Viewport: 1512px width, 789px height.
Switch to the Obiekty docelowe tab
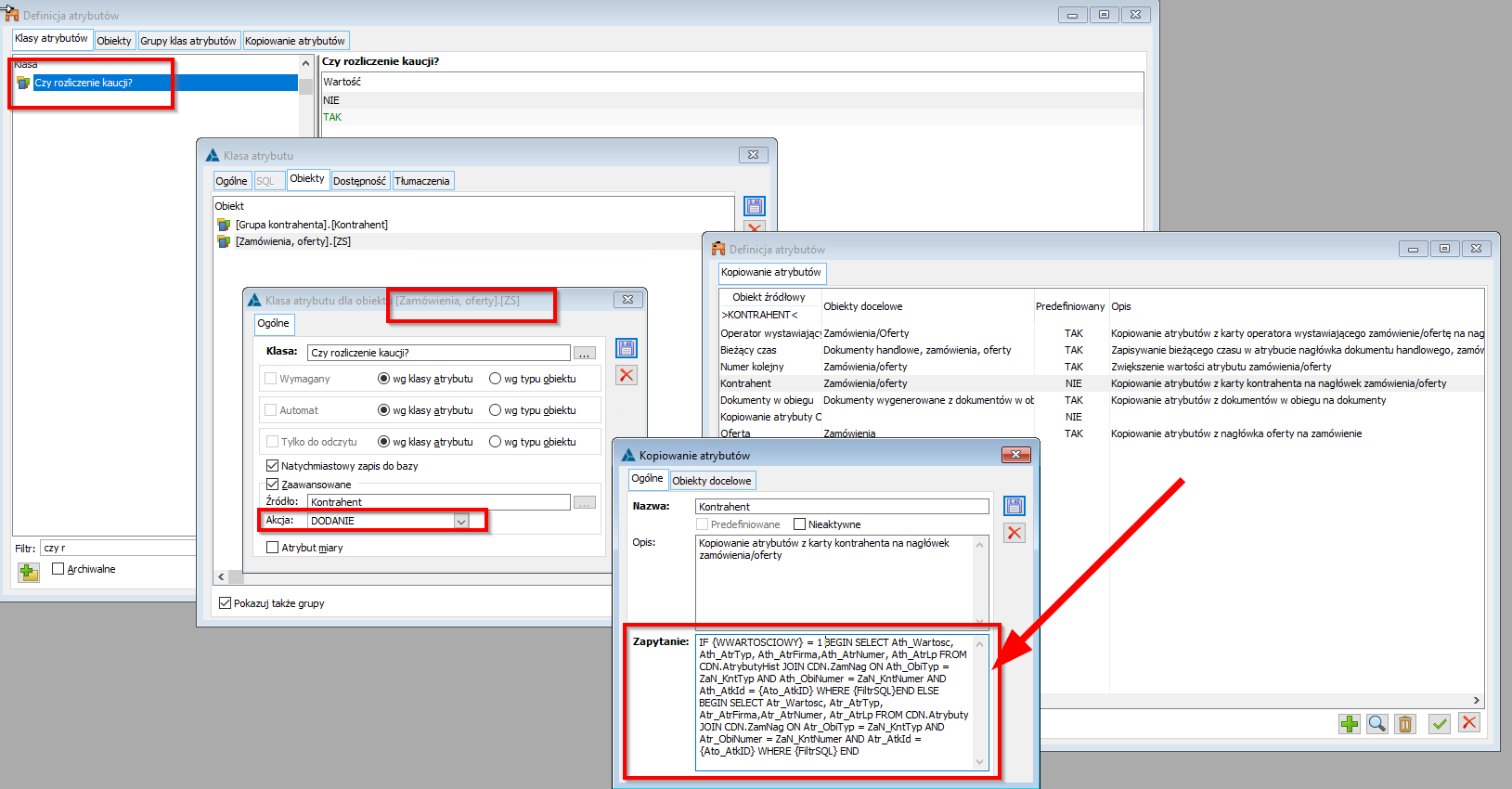[711, 481]
